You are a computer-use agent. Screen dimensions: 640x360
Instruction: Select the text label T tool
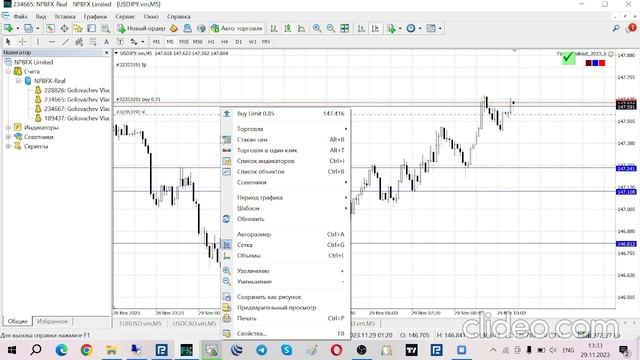click(x=120, y=42)
